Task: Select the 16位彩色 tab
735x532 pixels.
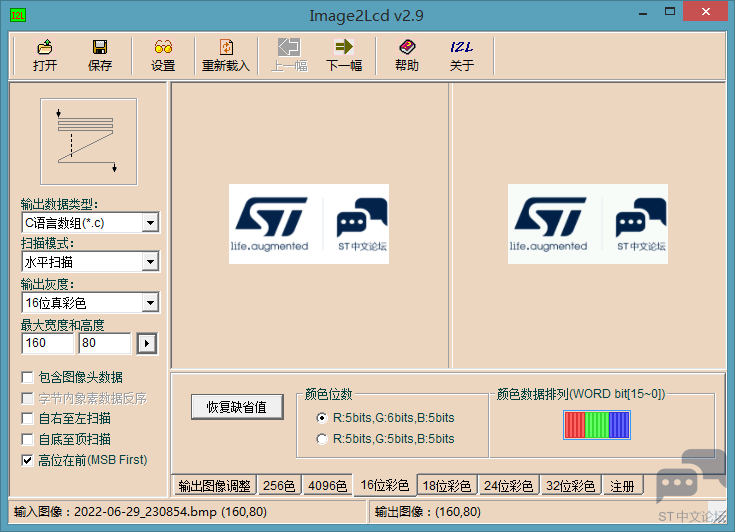Action: (x=384, y=485)
